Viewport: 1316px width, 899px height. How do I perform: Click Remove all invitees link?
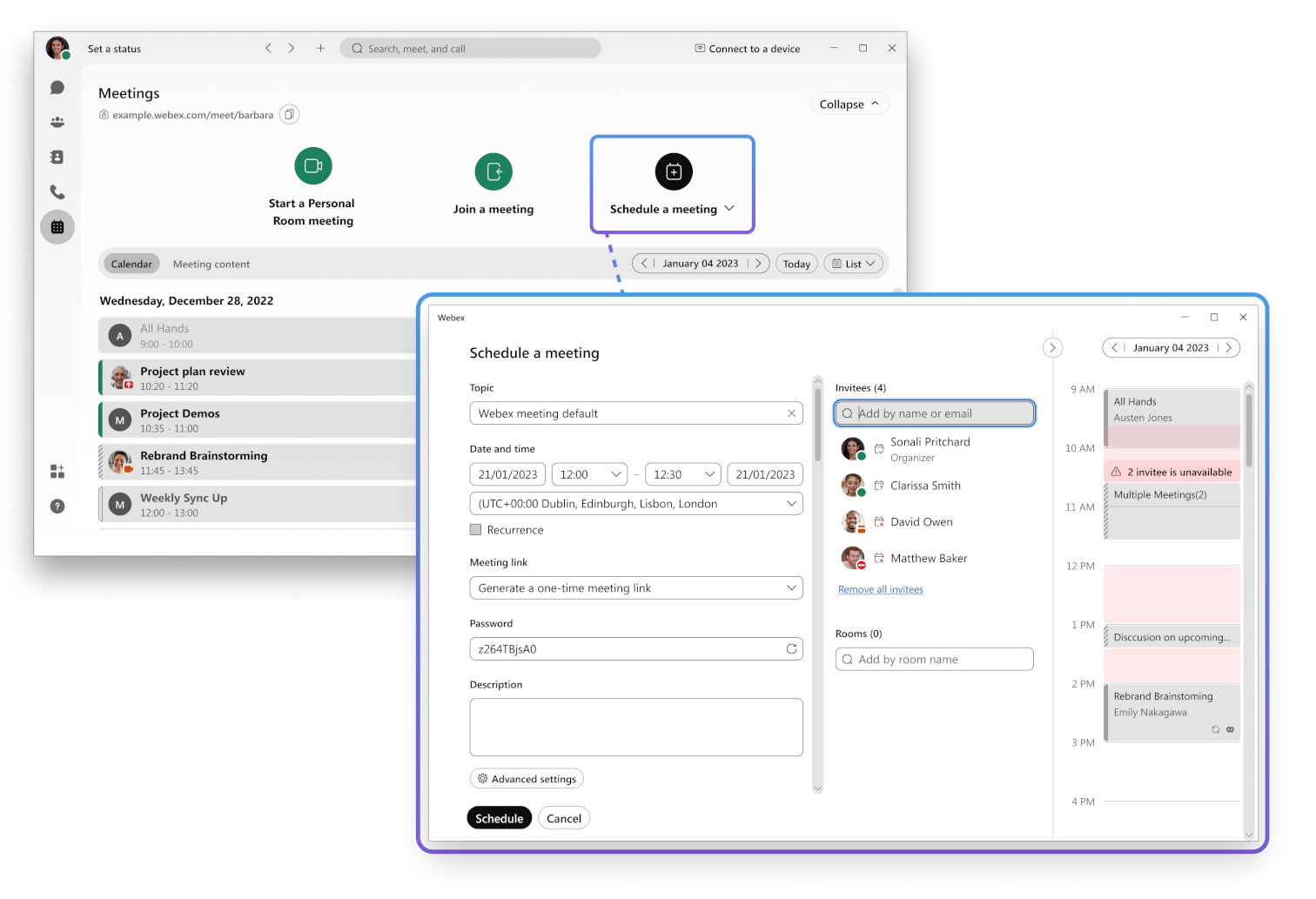(x=881, y=590)
